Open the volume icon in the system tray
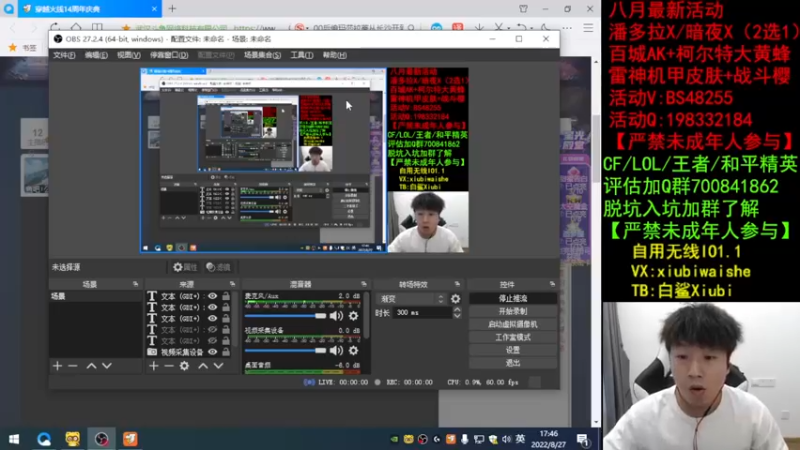800x450 pixels. tap(506, 439)
